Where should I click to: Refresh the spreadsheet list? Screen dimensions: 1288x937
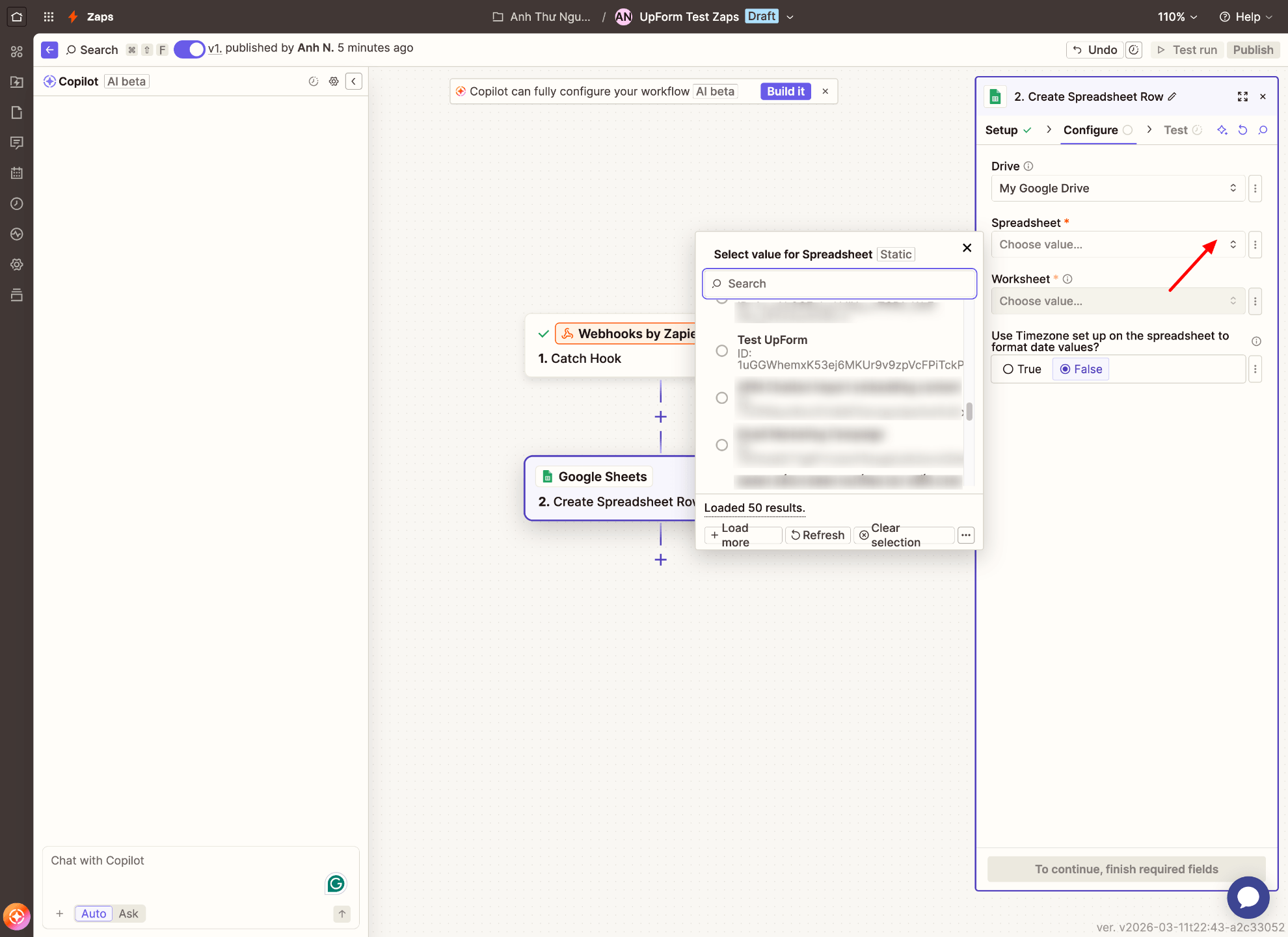point(818,535)
